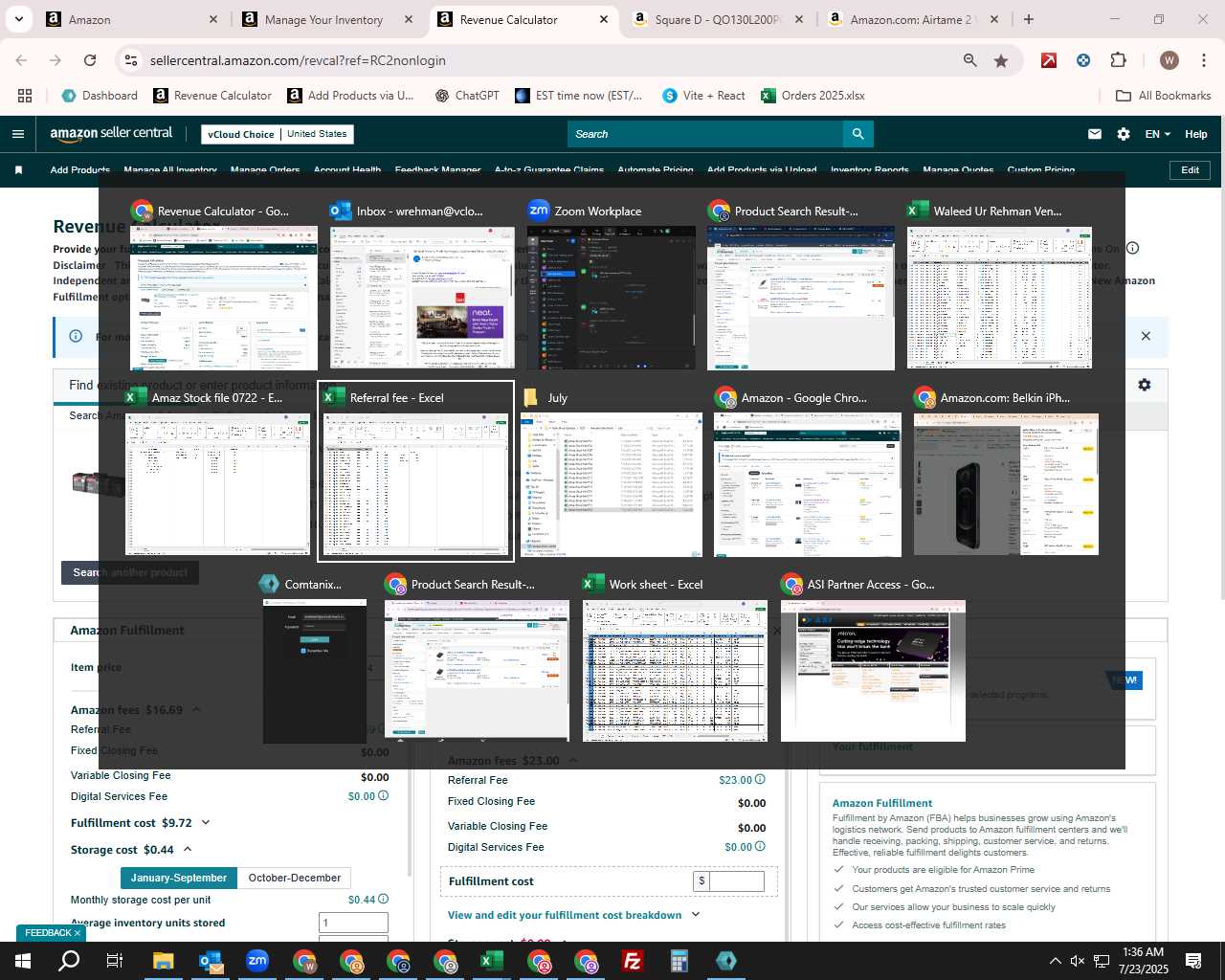Switch to July folder window thumbnail
This screenshot has height=980, width=1225.
click(612, 484)
